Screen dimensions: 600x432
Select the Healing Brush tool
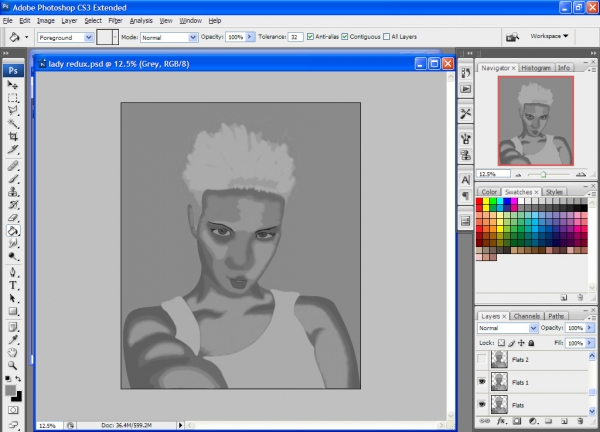(x=13, y=166)
